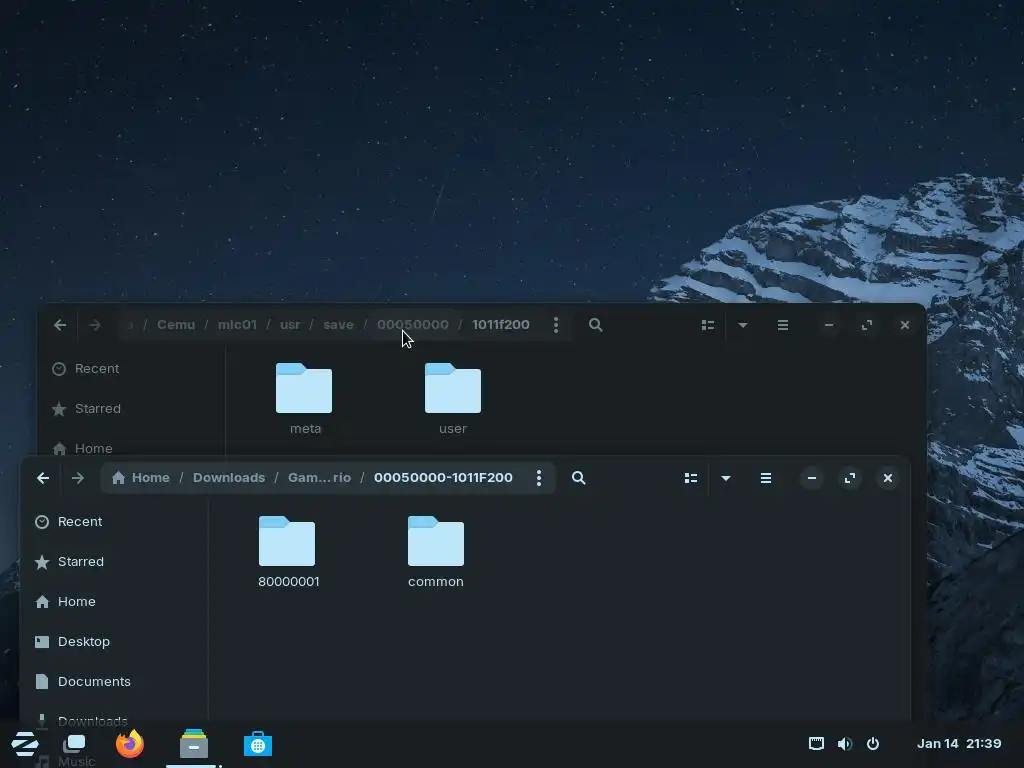Open the 80000001 folder in front window
The image size is (1024, 768).
287,552
